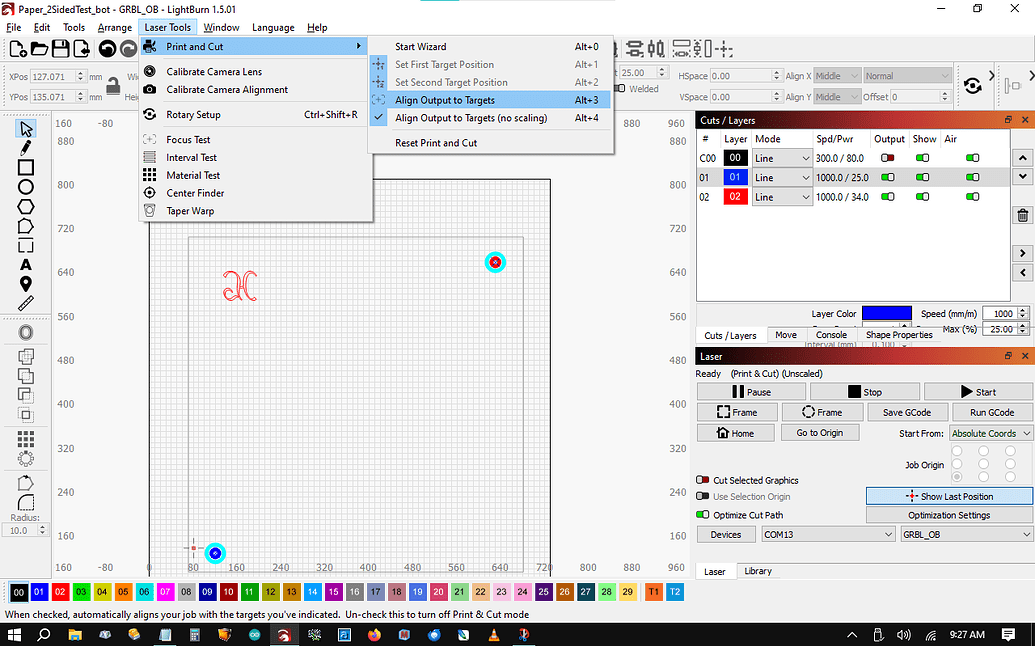This screenshot has width=1035, height=646.
Task: Open Mode dropdown for layer 01
Action: (x=782, y=178)
